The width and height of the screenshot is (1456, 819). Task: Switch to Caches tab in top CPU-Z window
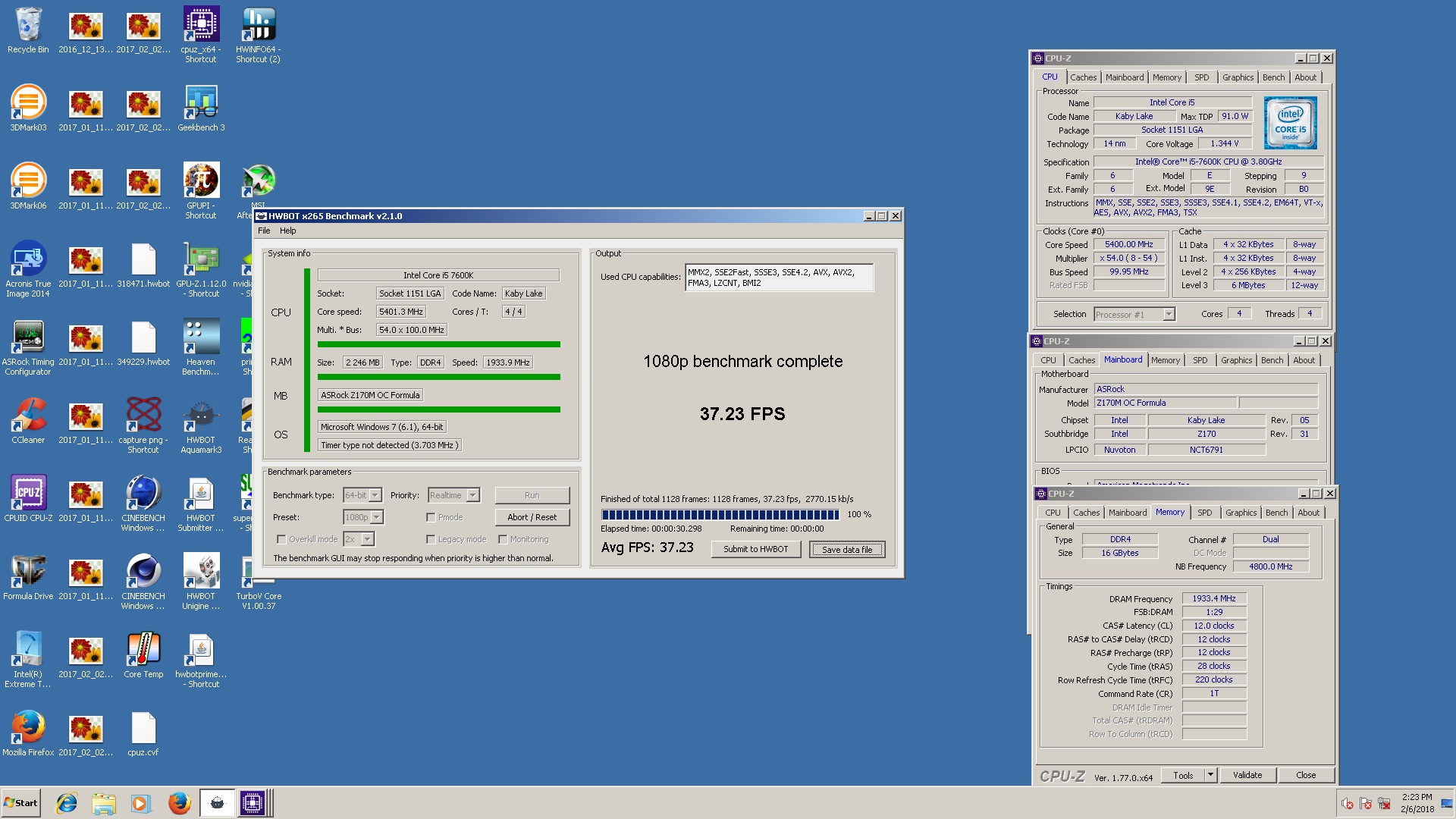pos(1083,77)
